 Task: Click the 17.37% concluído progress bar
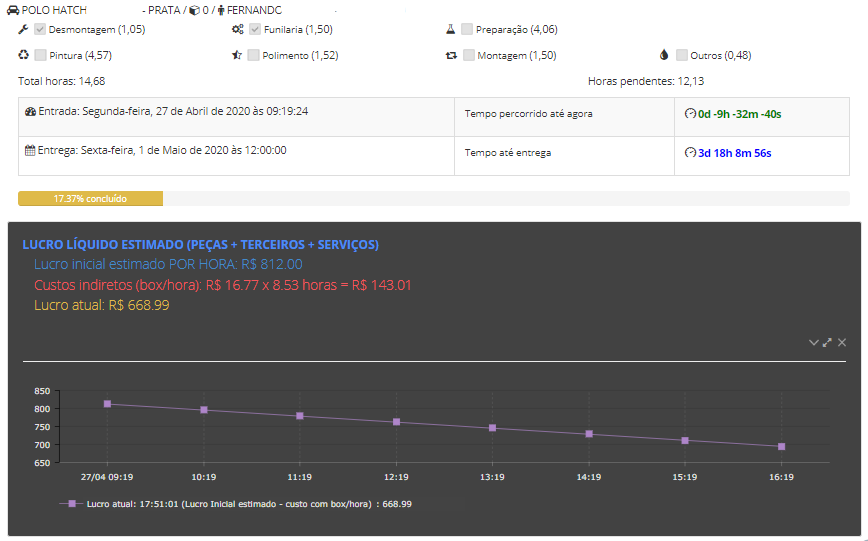tap(90, 199)
